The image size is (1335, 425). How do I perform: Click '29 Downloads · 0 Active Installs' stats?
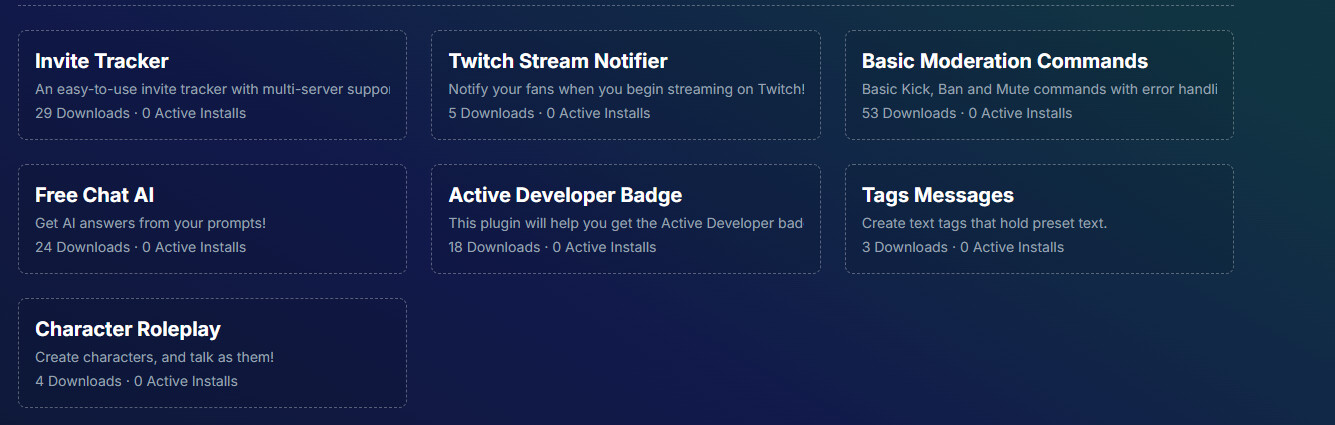pos(140,113)
